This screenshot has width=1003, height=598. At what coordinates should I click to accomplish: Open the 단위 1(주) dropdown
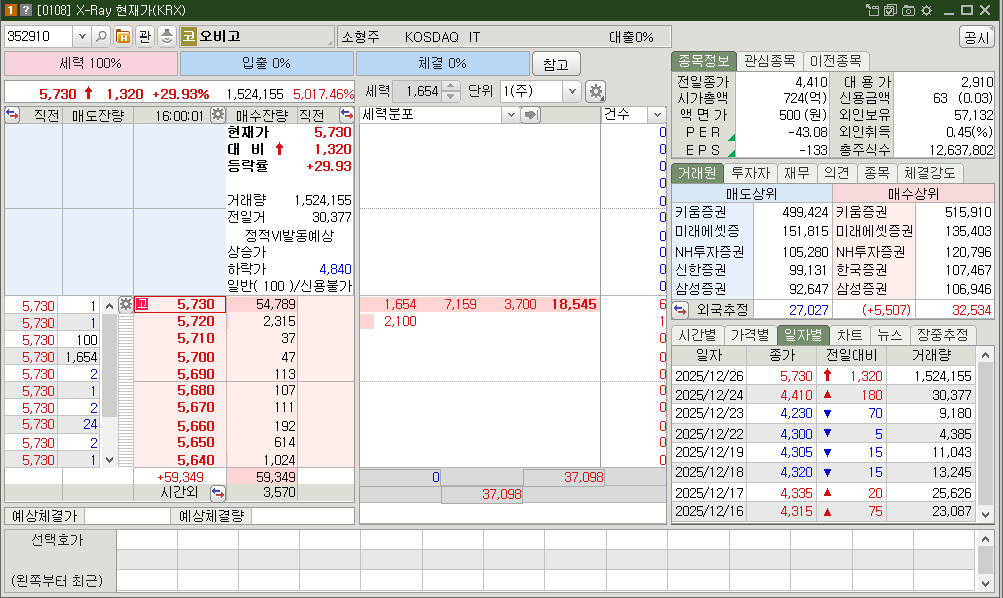(x=571, y=91)
